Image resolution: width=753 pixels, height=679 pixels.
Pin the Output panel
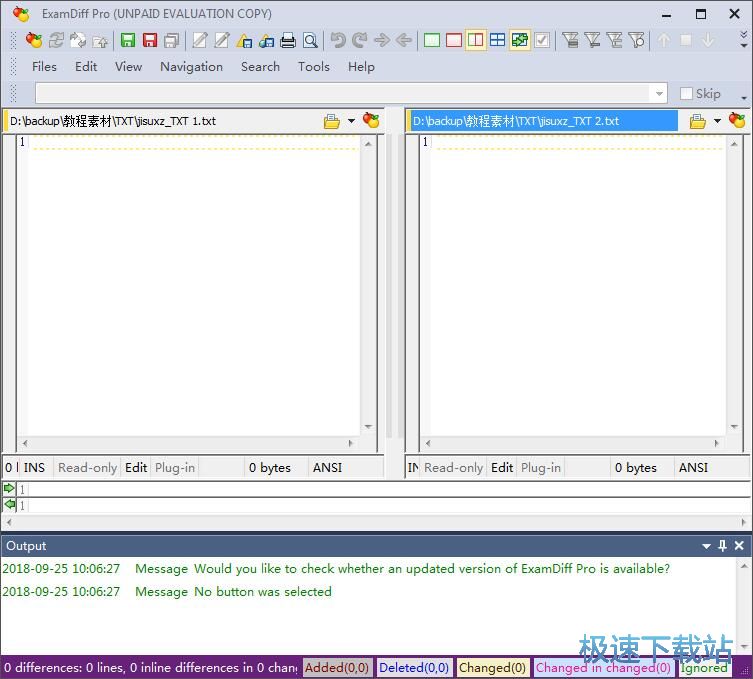tap(722, 546)
